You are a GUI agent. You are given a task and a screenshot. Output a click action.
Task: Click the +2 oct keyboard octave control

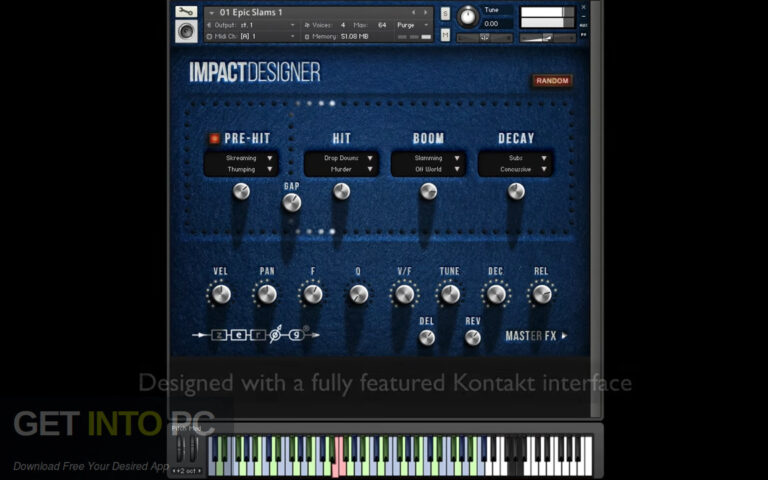(x=187, y=471)
